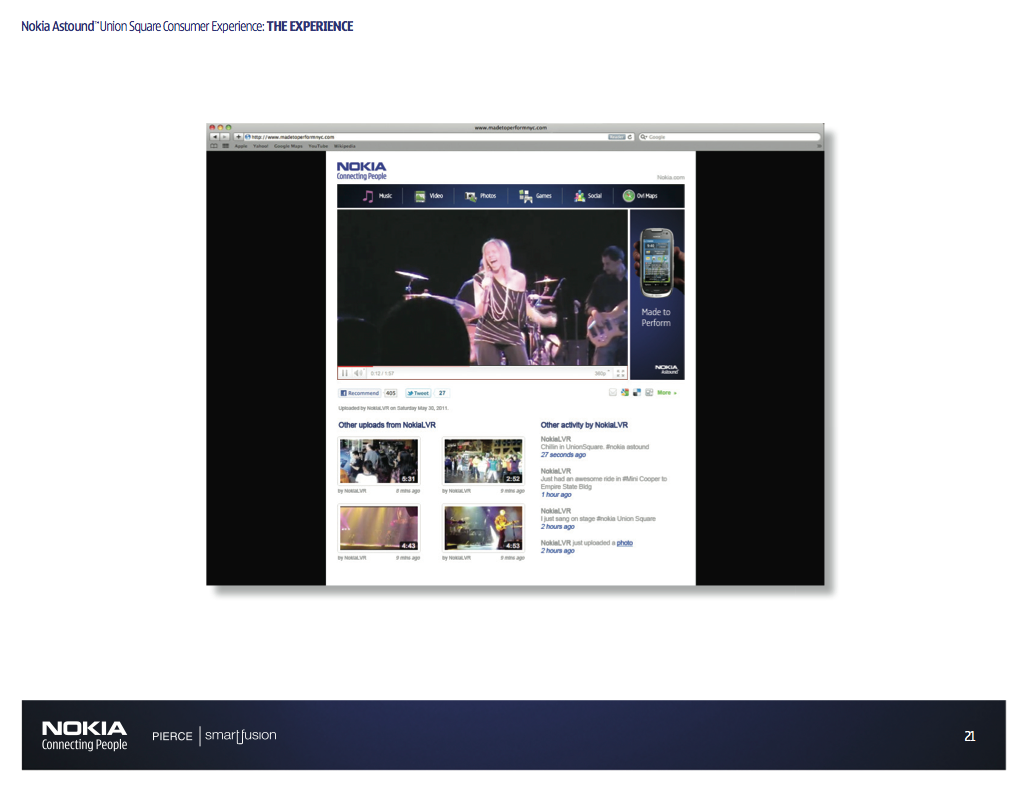Click the fourth share icon before More
The image size is (1027, 793).
point(649,392)
